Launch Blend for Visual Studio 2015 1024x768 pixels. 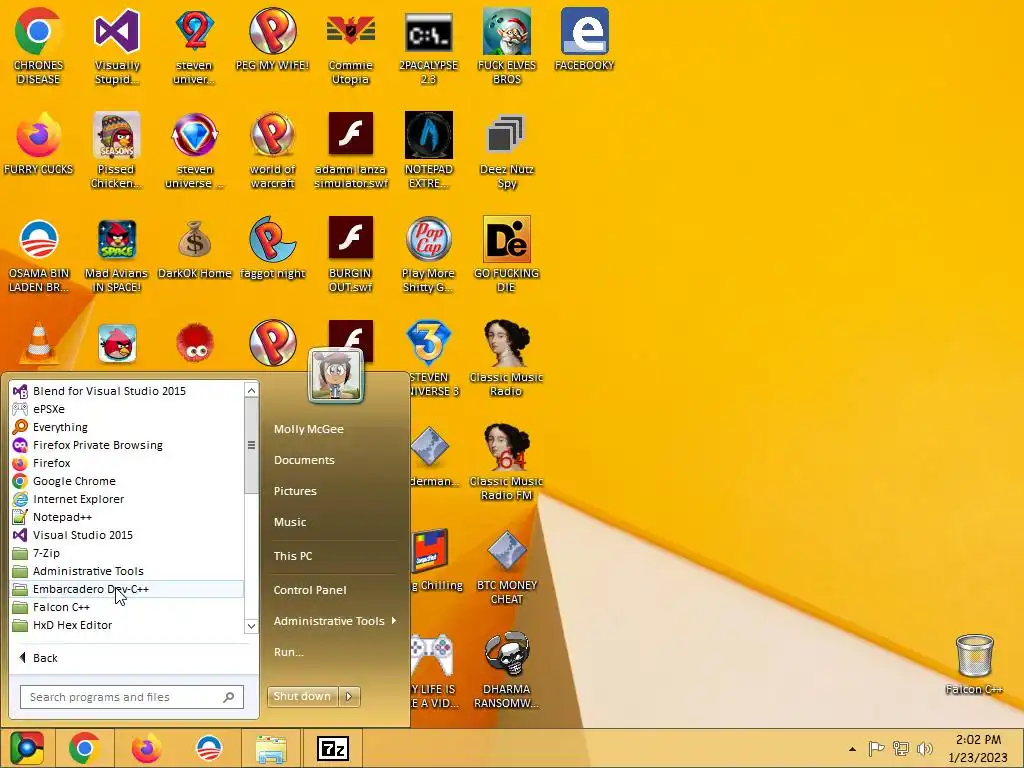point(127,391)
